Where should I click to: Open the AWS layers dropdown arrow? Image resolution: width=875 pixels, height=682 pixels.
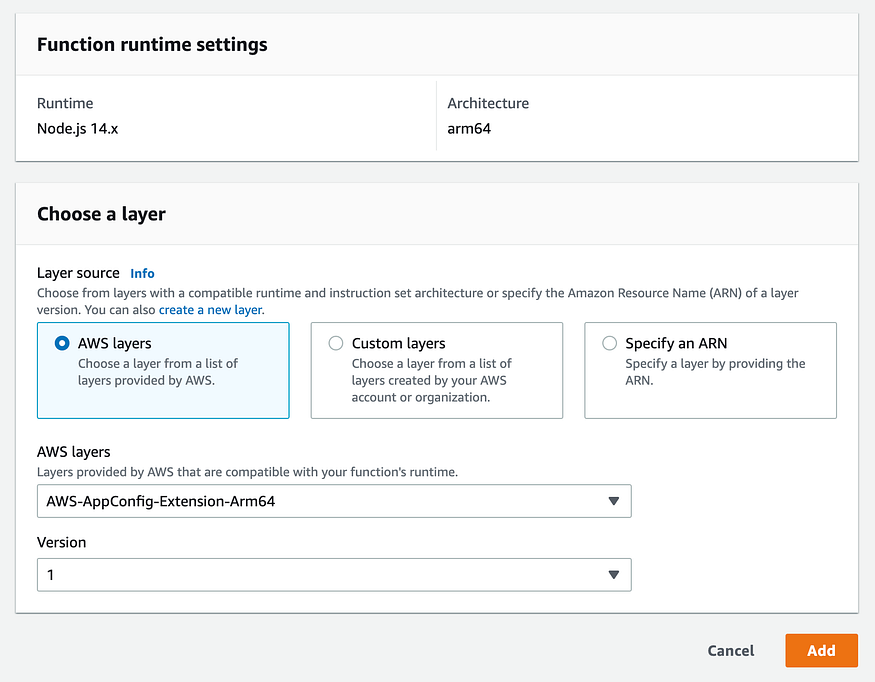pos(613,501)
